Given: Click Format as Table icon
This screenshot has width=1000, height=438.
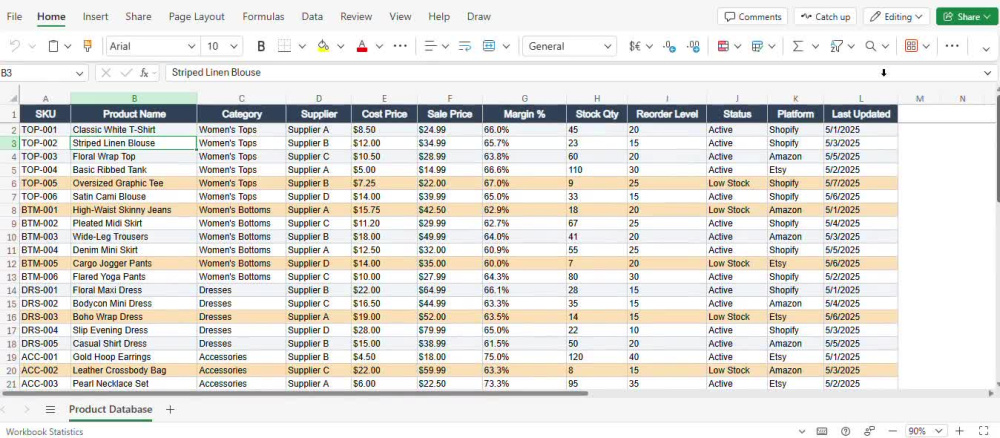Looking at the screenshot, I should pyautogui.click(x=758, y=46).
